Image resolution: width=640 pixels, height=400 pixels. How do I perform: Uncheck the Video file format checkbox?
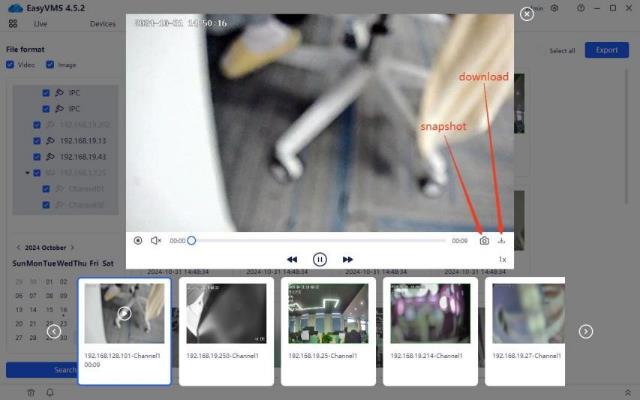[10, 65]
